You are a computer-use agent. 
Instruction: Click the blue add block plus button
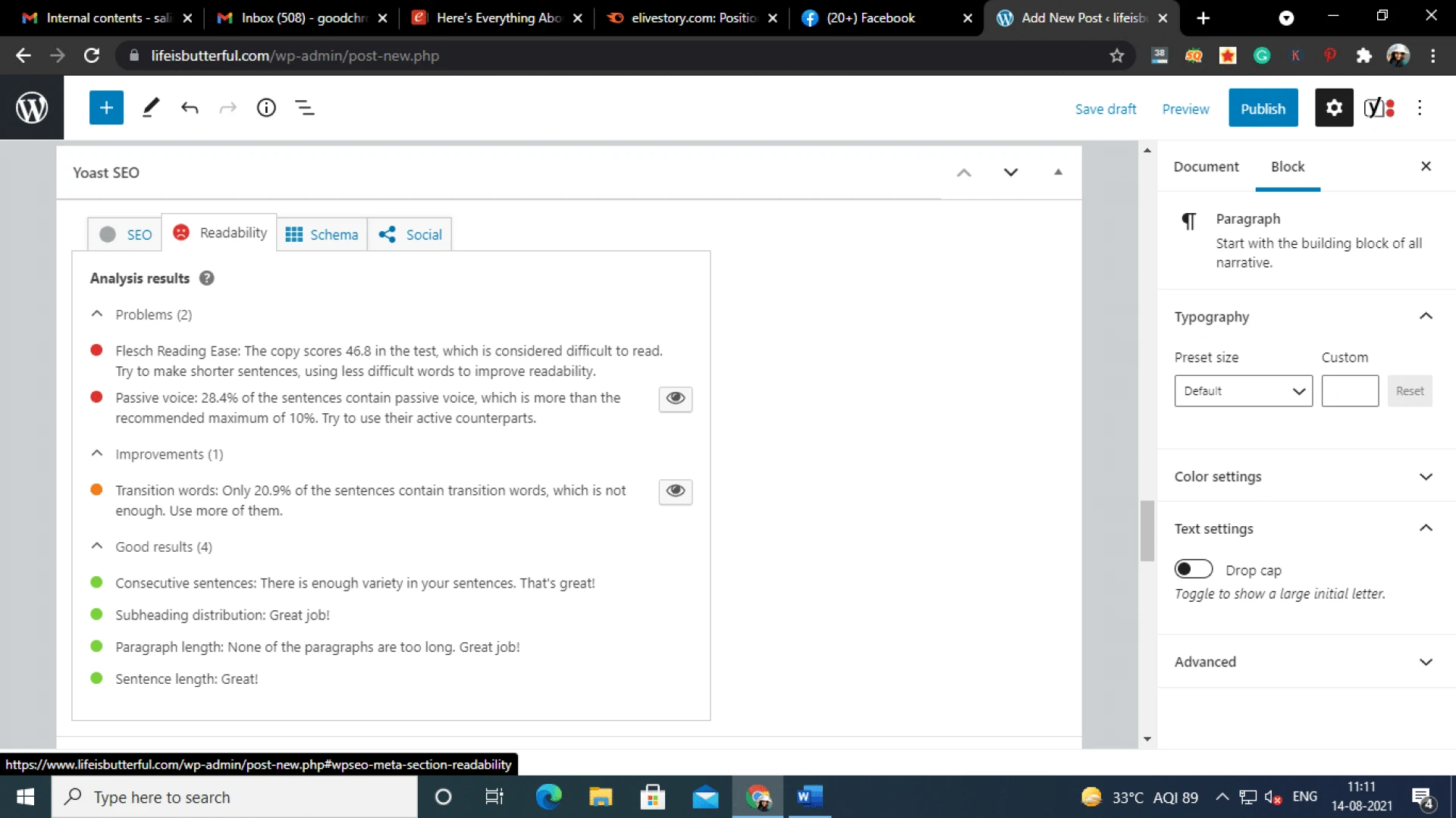(106, 108)
